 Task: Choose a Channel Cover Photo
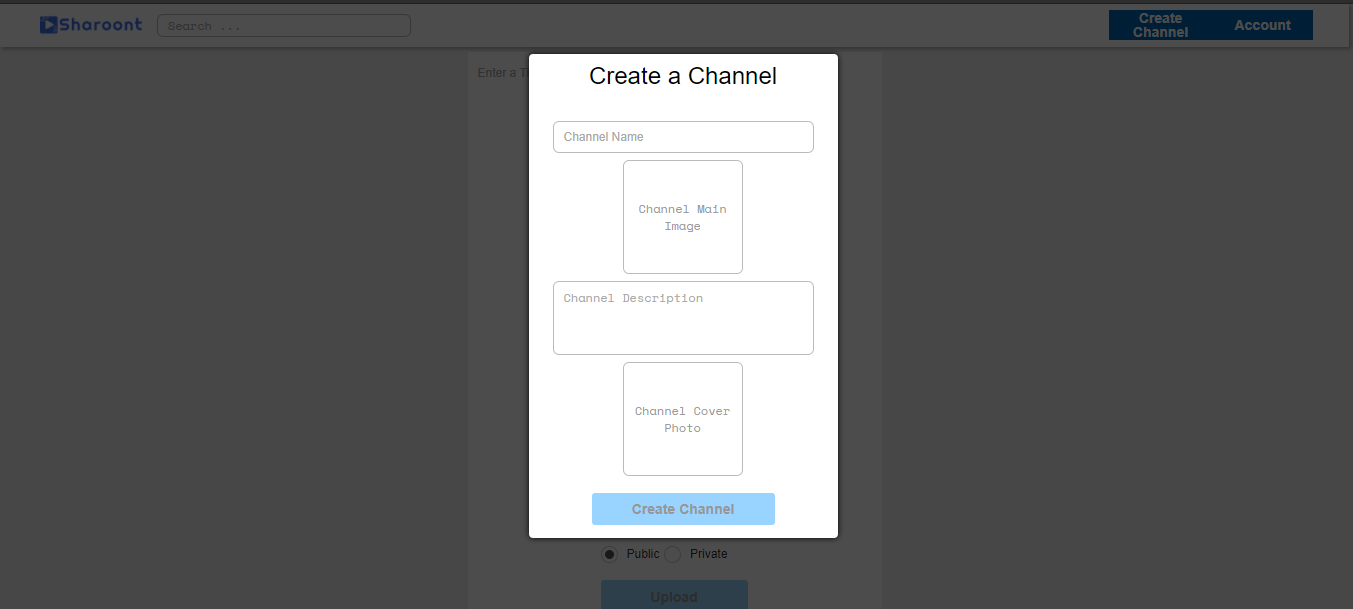click(x=683, y=419)
